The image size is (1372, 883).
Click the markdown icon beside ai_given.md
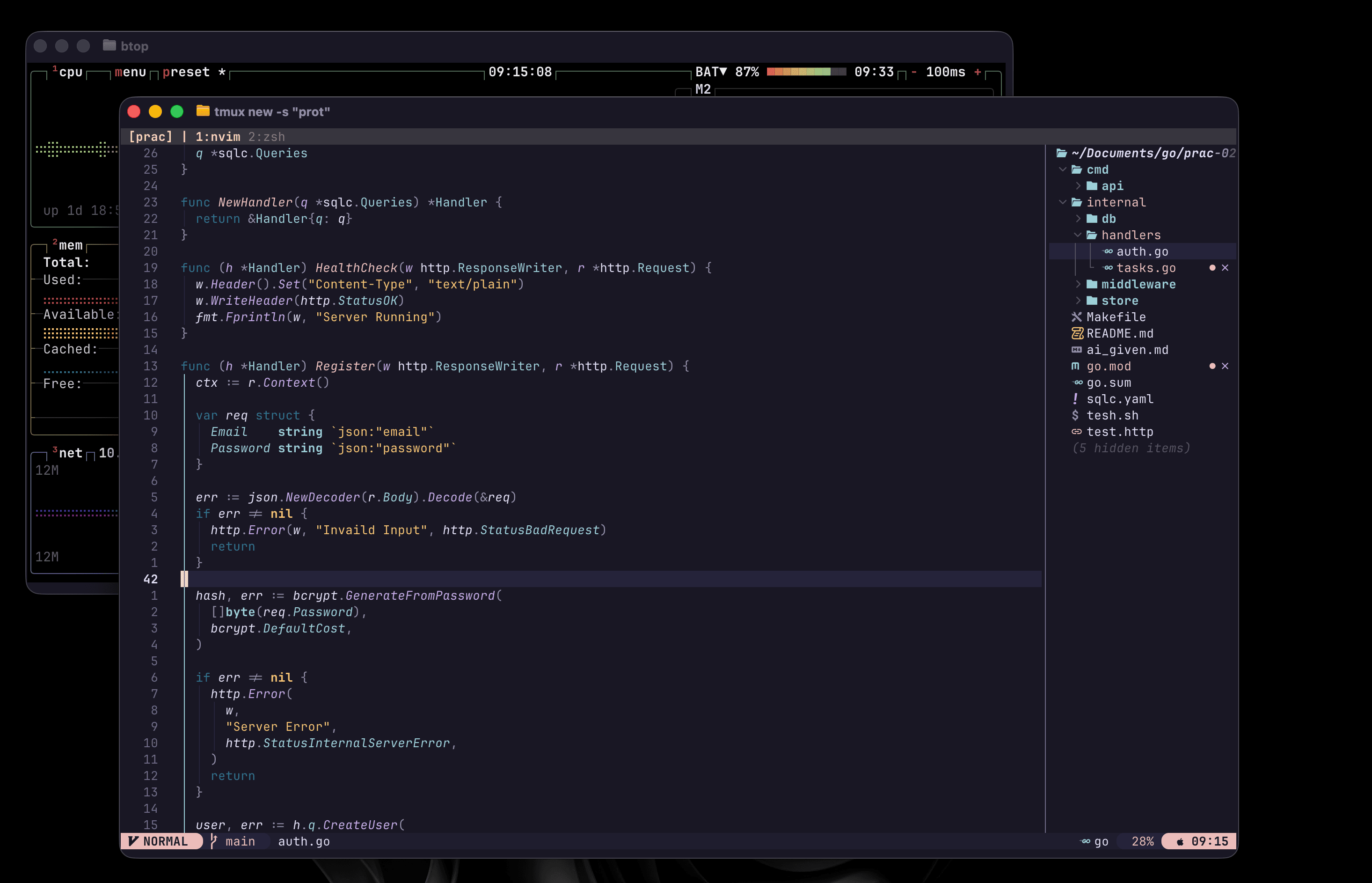1077,350
